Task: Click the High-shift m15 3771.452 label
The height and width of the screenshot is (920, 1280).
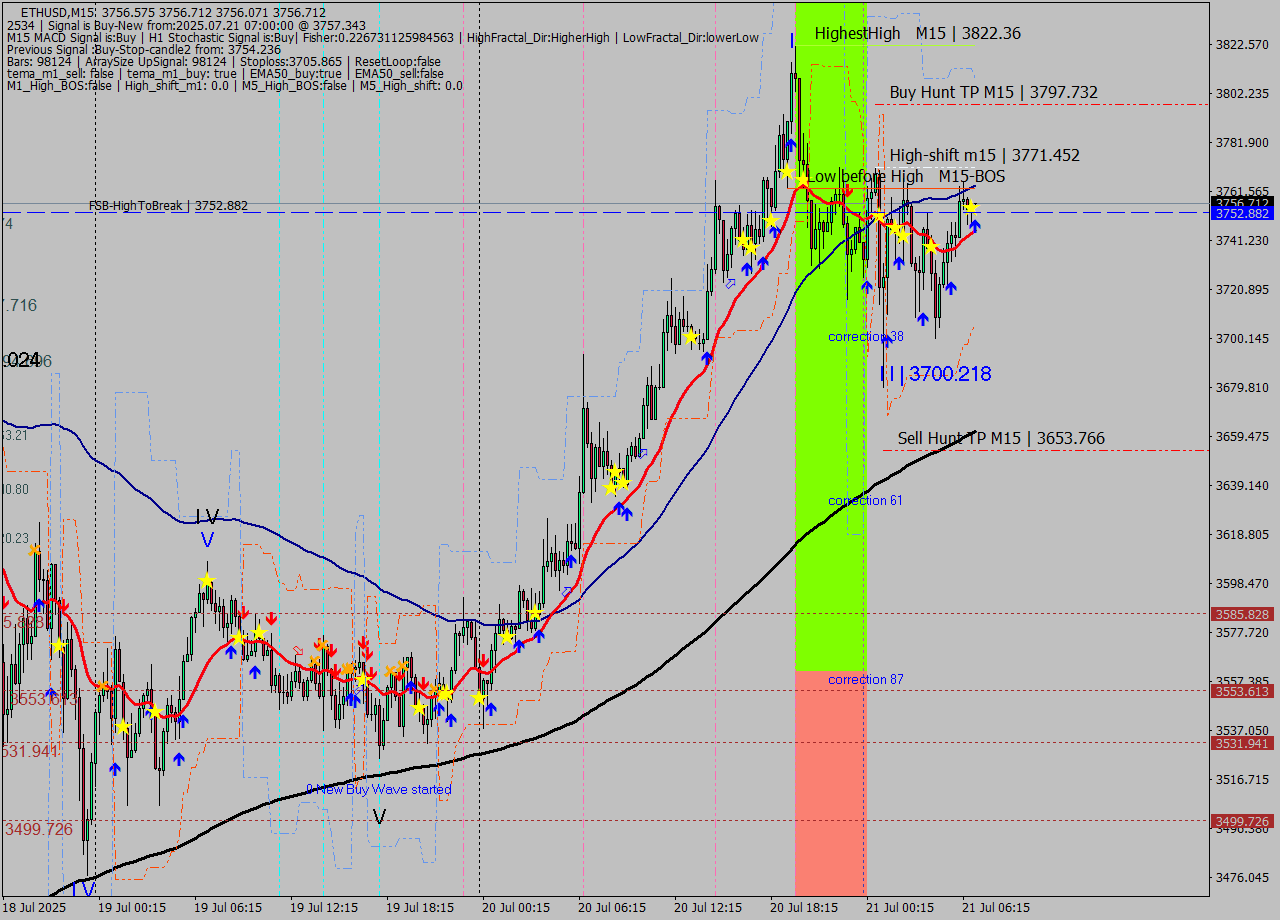Action: [x=984, y=155]
